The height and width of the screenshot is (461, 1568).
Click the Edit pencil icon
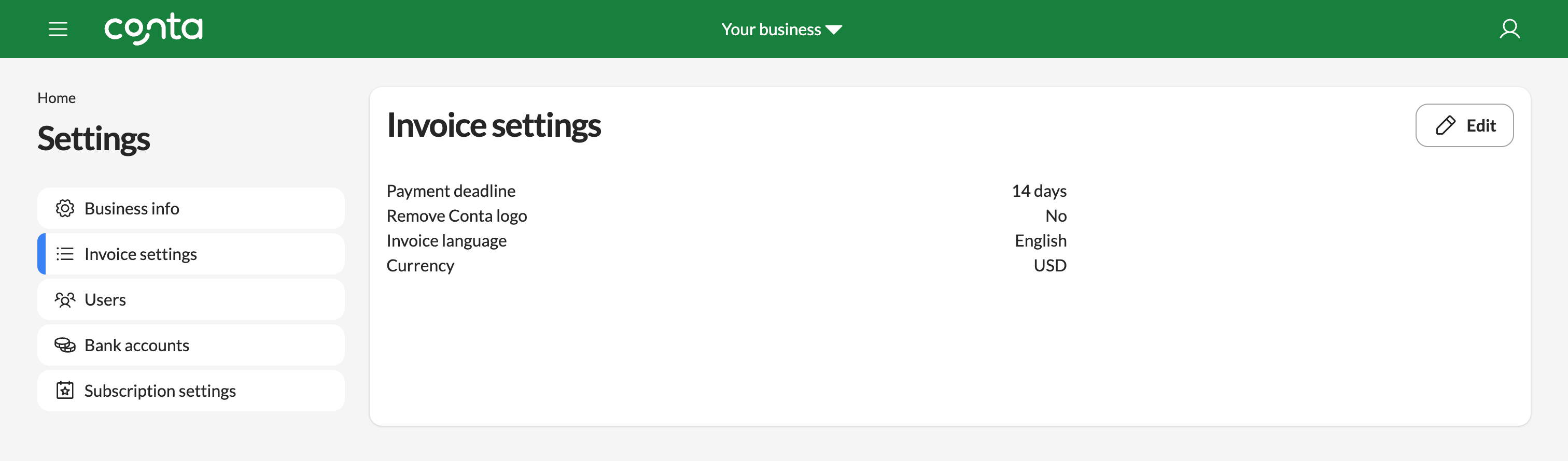pyautogui.click(x=1445, y=125)
